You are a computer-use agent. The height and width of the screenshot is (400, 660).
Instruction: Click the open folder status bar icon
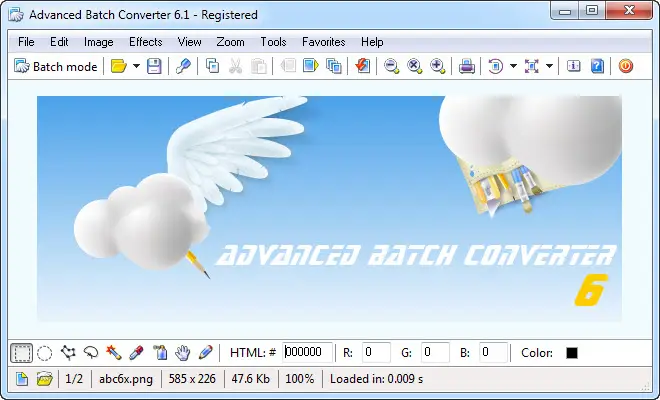click(x=45, y=379)
